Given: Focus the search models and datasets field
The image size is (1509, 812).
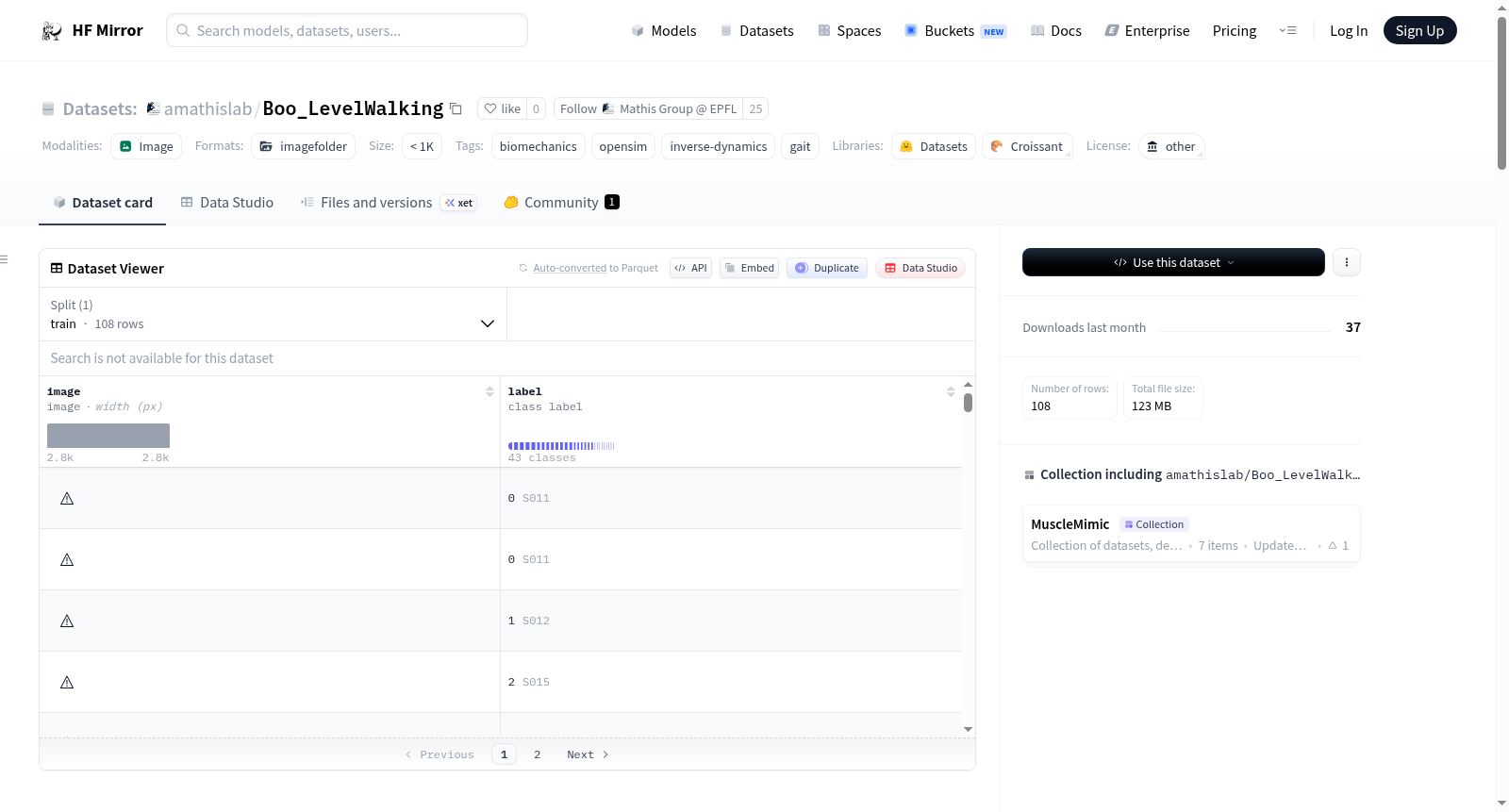Looking at the screenshot, I should (x=347, y=30).
